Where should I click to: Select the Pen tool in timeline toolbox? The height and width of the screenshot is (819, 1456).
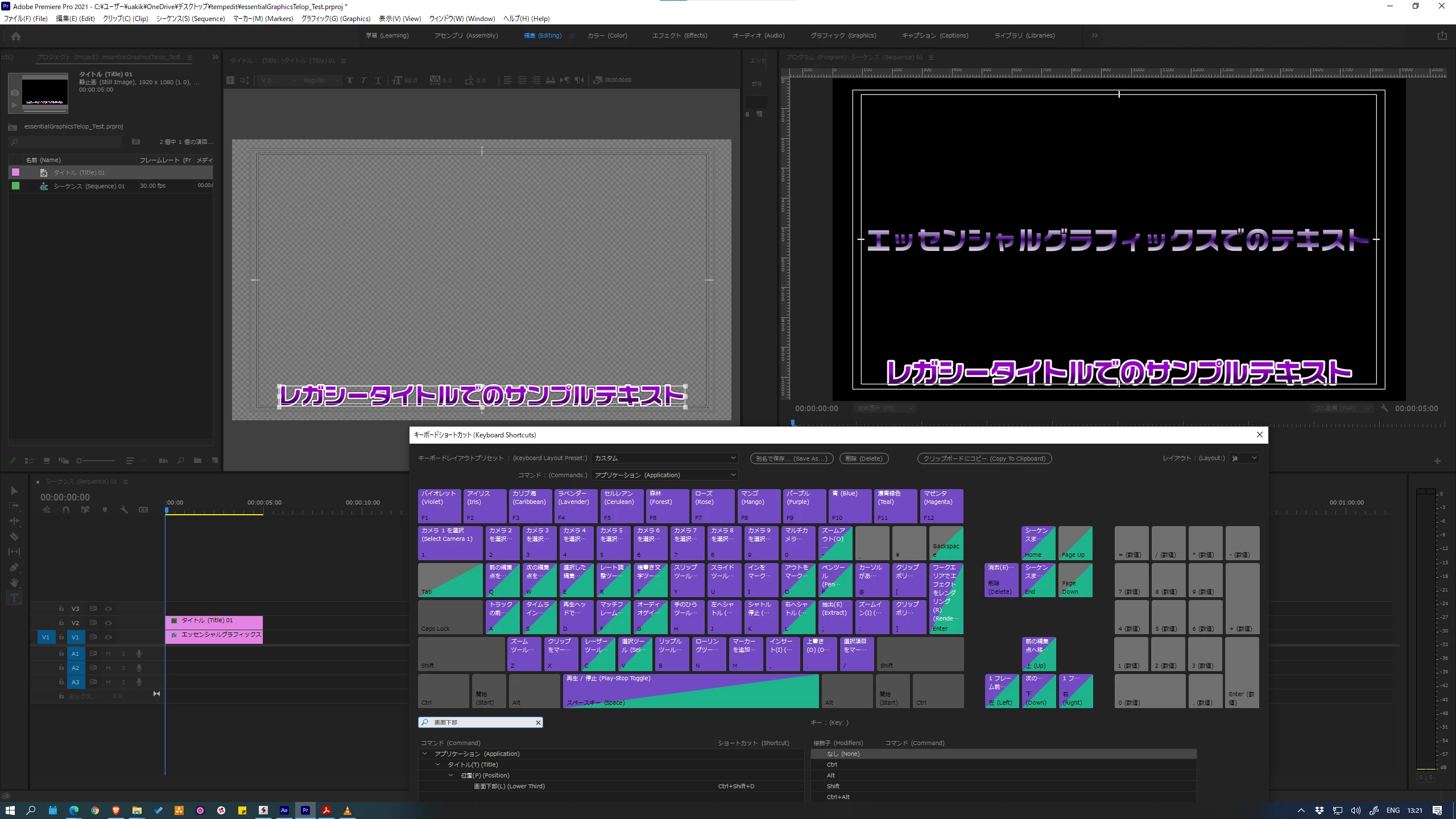pos(14,567)
